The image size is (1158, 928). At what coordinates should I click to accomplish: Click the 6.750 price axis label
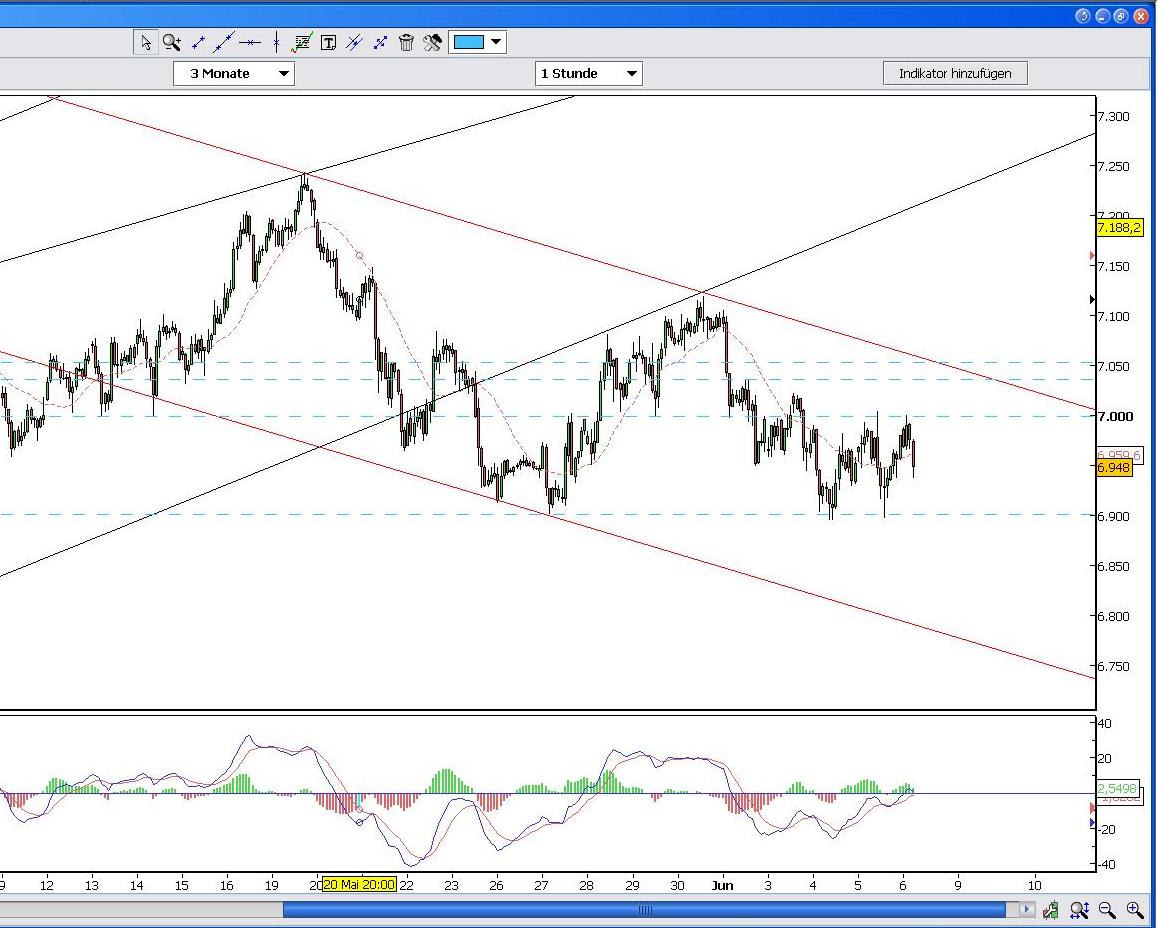[x=1113, y=666]
